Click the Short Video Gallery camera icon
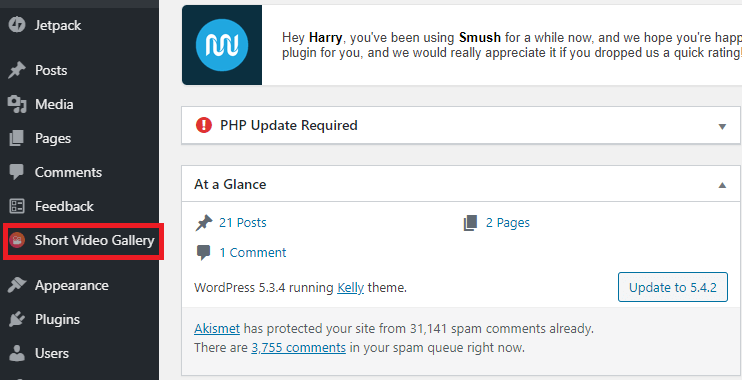This screenshot has width=742, height=380. pyautogui.click(x=17, y=240)
